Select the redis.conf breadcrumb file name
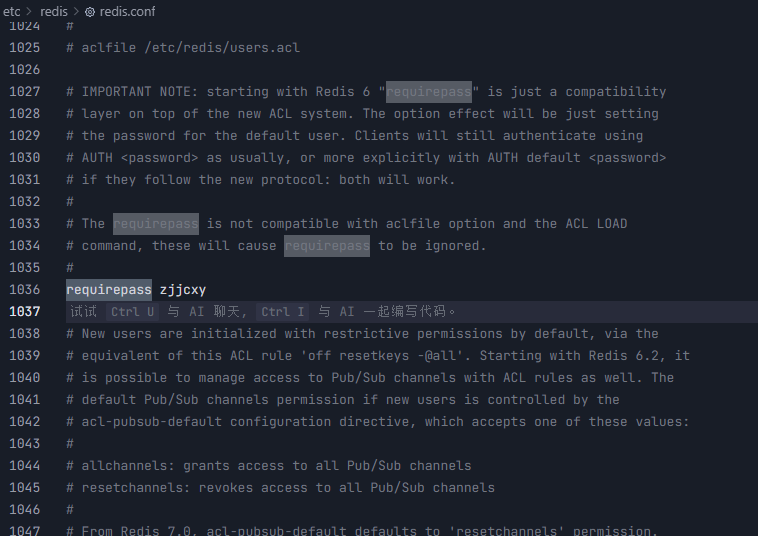Screen dimensions: 758x536 pyautogui.click(x=127, y=12)
